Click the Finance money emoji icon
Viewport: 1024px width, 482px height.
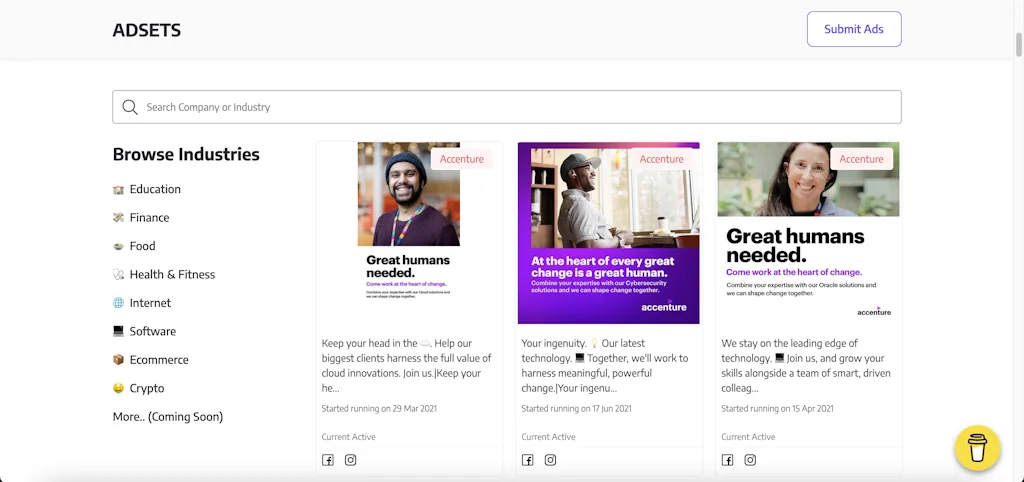point(118,217)
